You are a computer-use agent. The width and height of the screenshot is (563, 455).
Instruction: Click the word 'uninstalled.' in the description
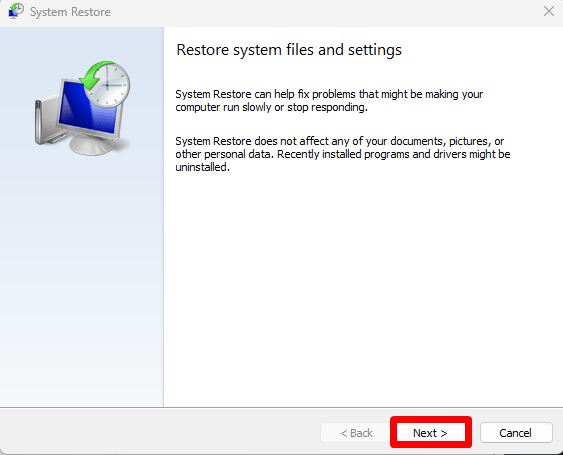203,167
